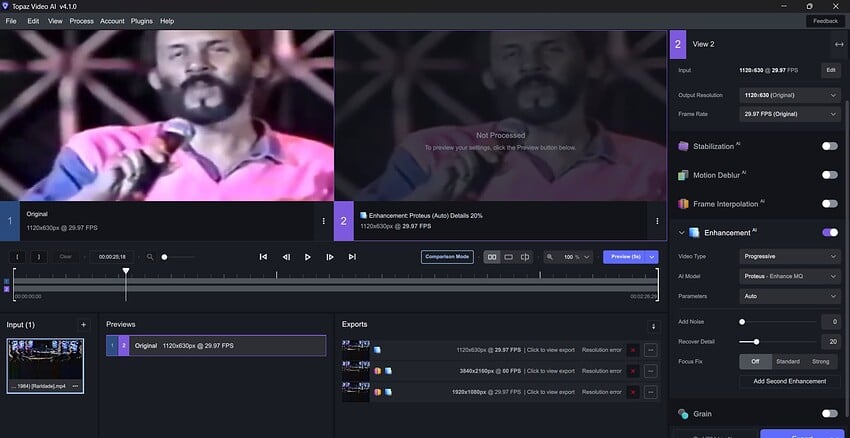The height and width of the screenshot is (438, 850).
Task: Open the input file thumbnail options menu
Action: [75, 386]
